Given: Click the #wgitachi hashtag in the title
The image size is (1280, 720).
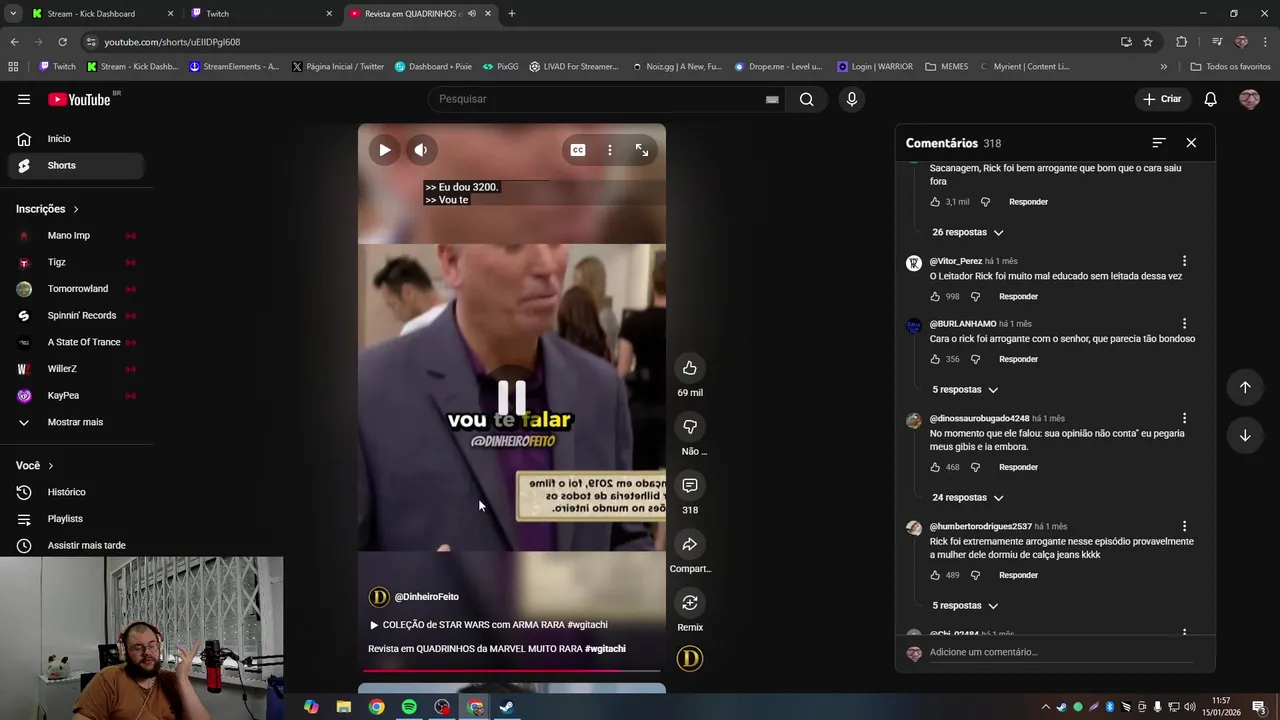Looking at the screenshot, I should coord(605,649).
